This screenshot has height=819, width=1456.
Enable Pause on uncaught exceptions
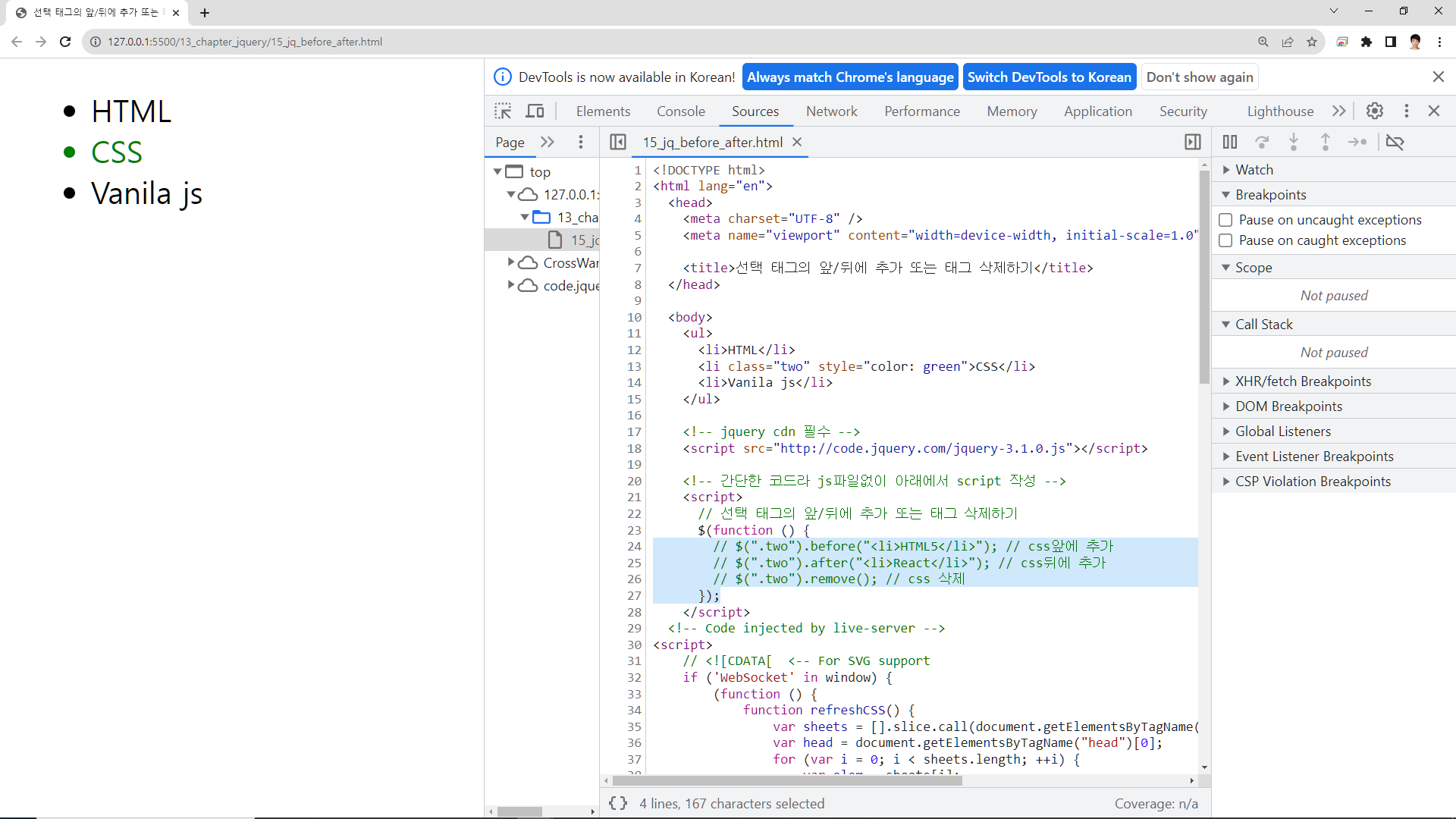(1225, 220)
